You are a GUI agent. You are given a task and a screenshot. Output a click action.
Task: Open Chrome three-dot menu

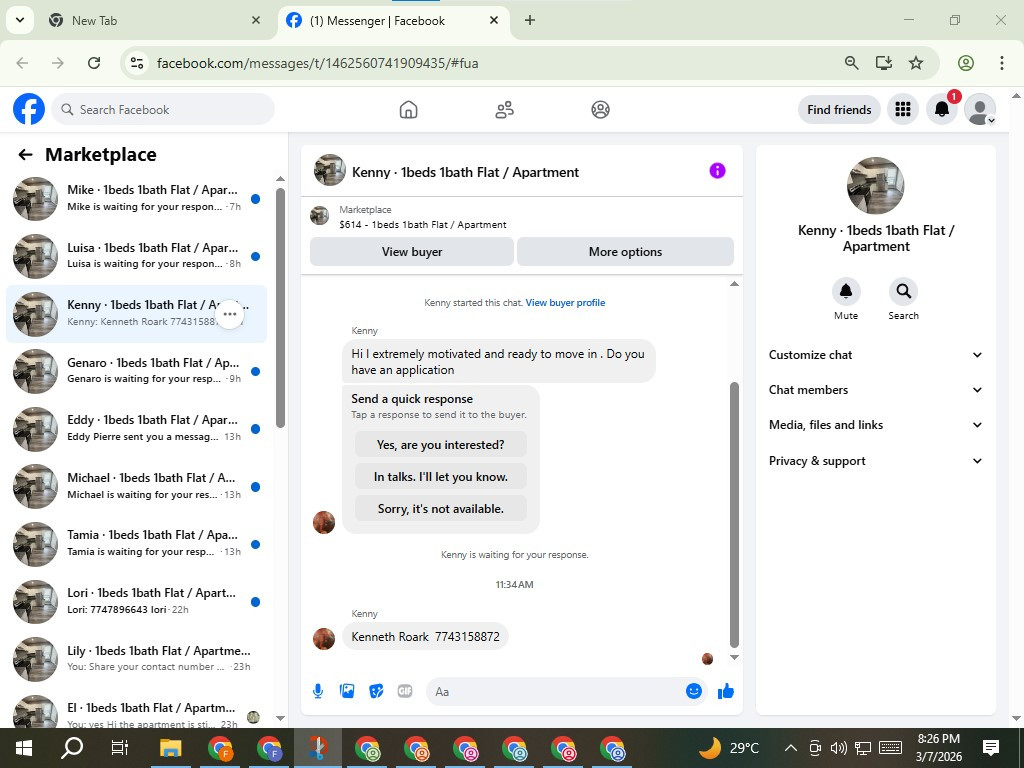(x=1001, y=63)
